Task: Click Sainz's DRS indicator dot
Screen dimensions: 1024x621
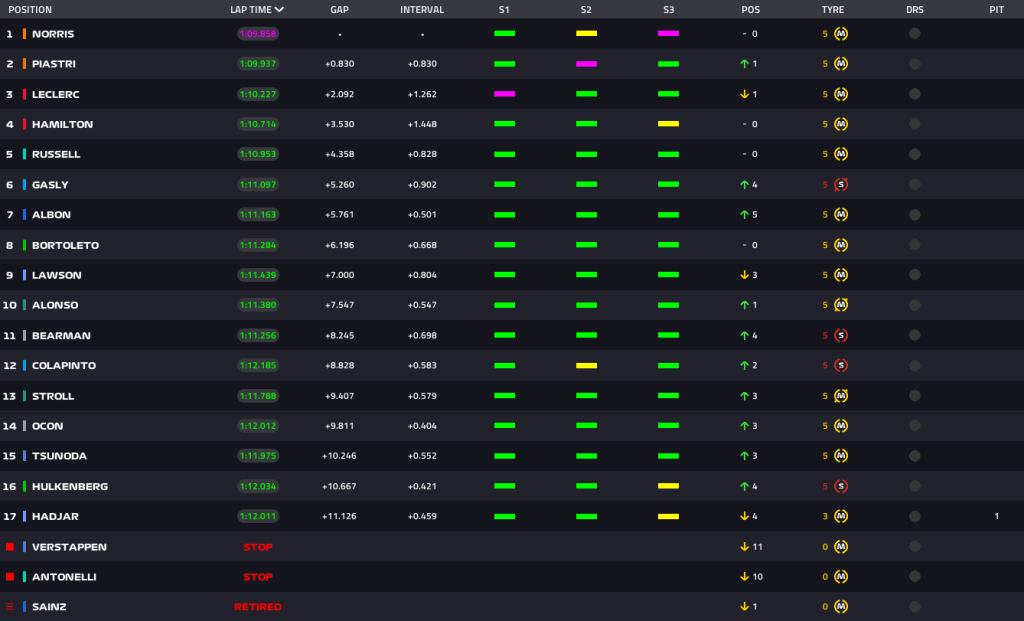Action: coord(914,607)
